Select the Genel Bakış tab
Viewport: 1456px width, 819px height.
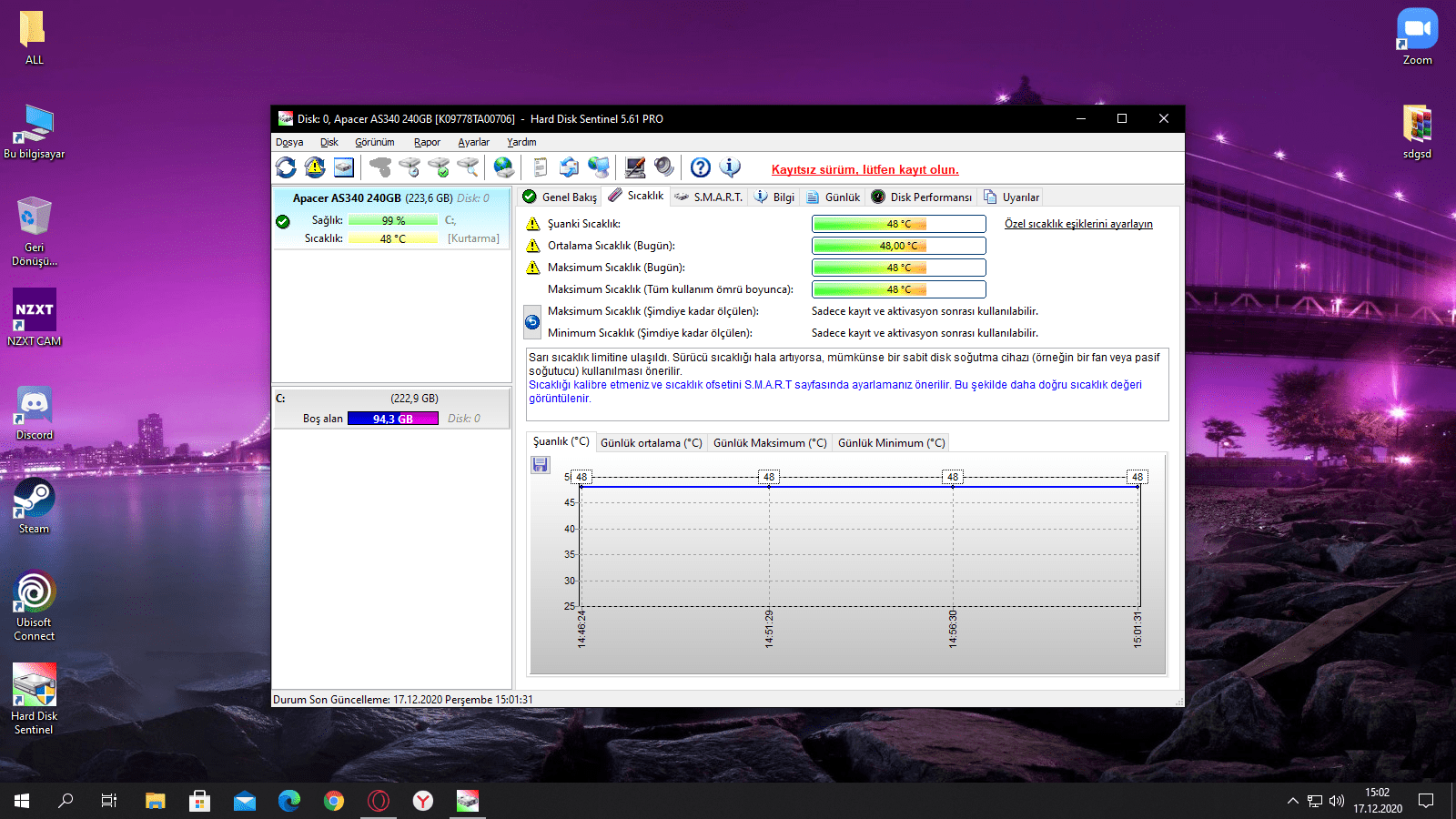561,197
